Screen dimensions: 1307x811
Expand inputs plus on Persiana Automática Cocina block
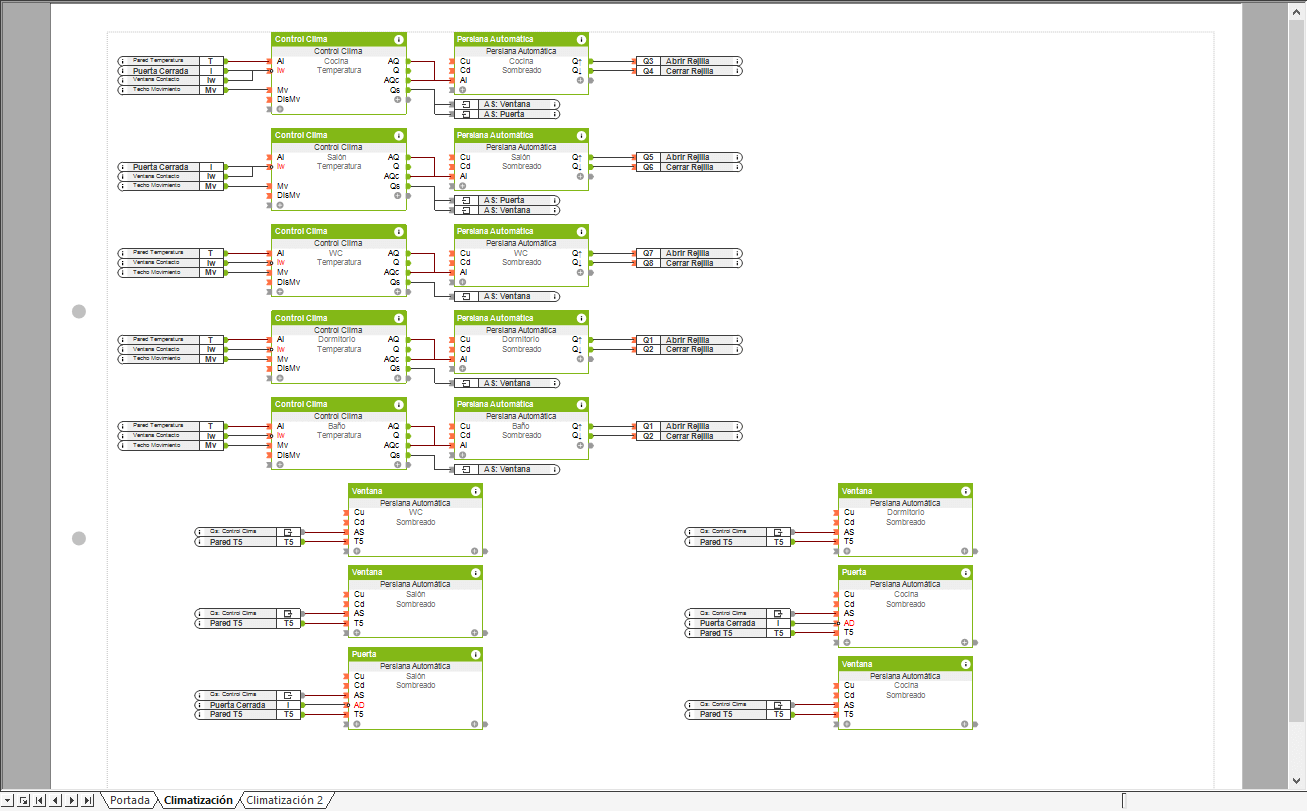click(x=462, y=90)
